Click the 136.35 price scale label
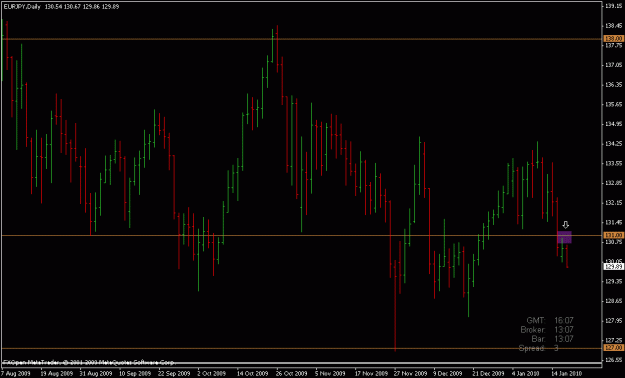The height and width of the screenshot is (378, 625). (614, 85)
